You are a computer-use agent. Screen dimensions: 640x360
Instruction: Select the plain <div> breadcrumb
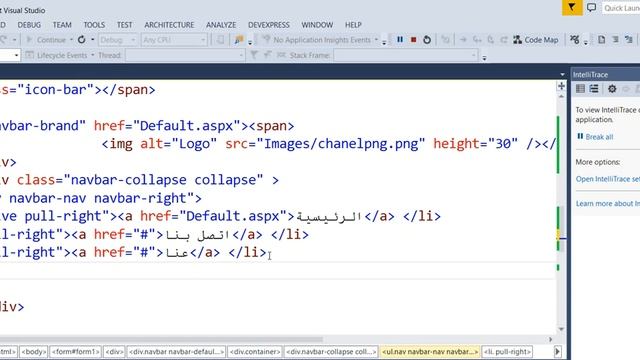pyautogui.click(x=114, y=351)
